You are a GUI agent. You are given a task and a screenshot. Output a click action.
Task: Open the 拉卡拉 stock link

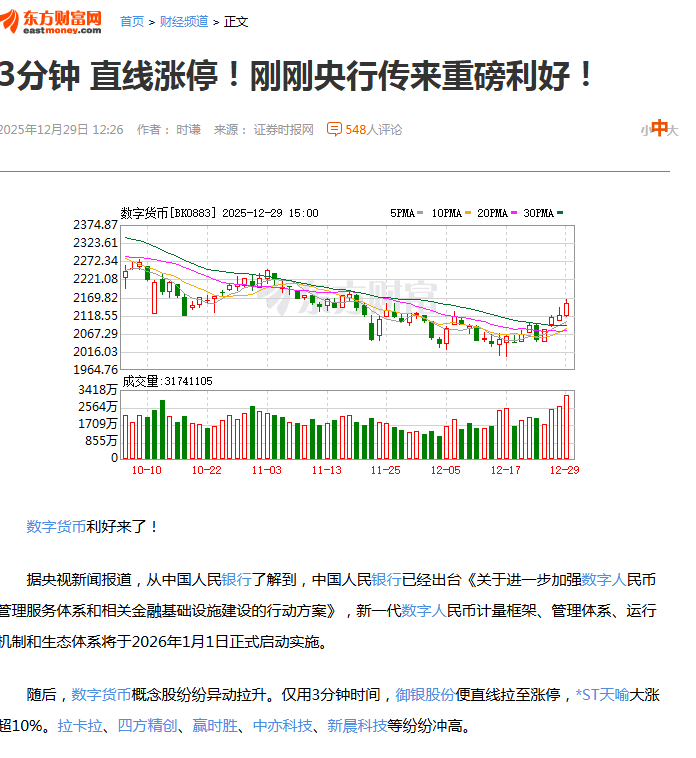pos(80,726)
